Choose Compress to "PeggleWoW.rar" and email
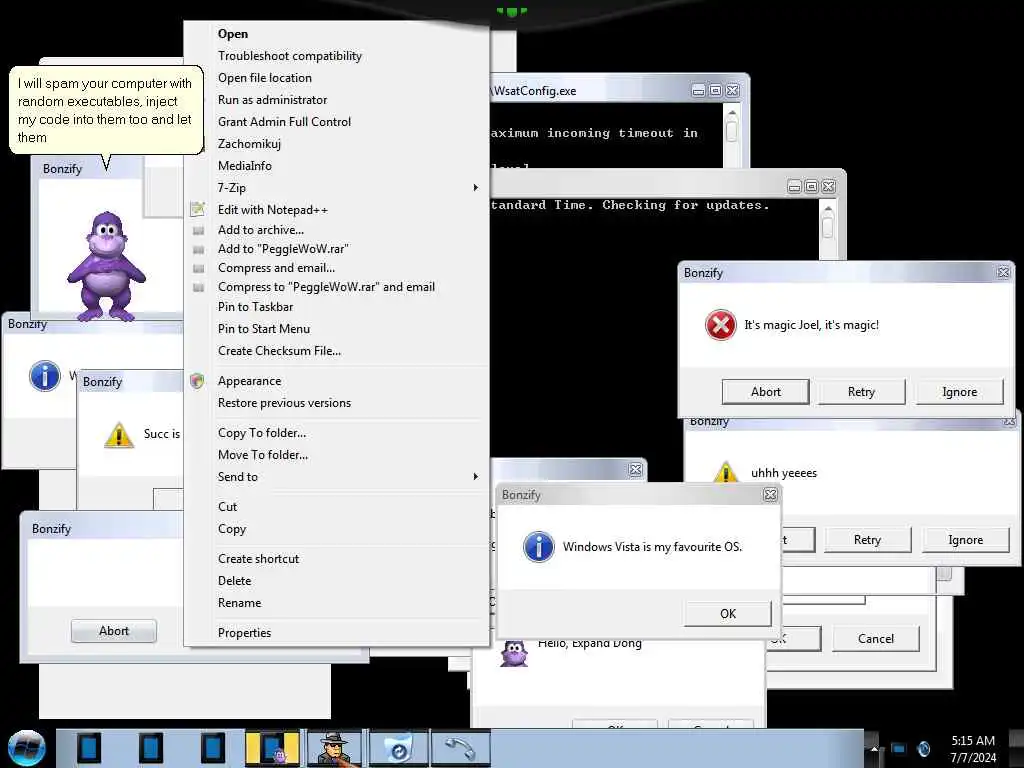The width and height of the screenshot is (1024, 768). click(337, 287)
